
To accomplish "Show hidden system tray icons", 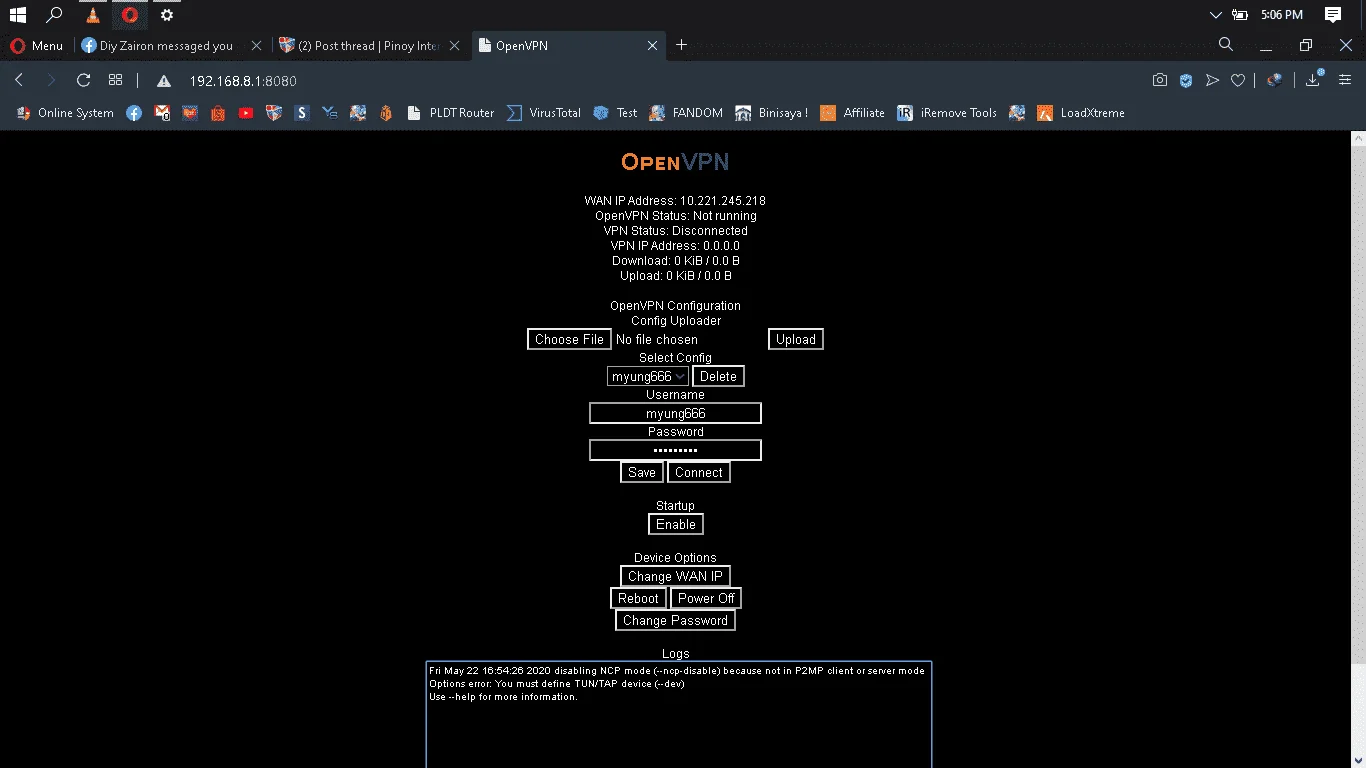I will [x=1216, y=15].
